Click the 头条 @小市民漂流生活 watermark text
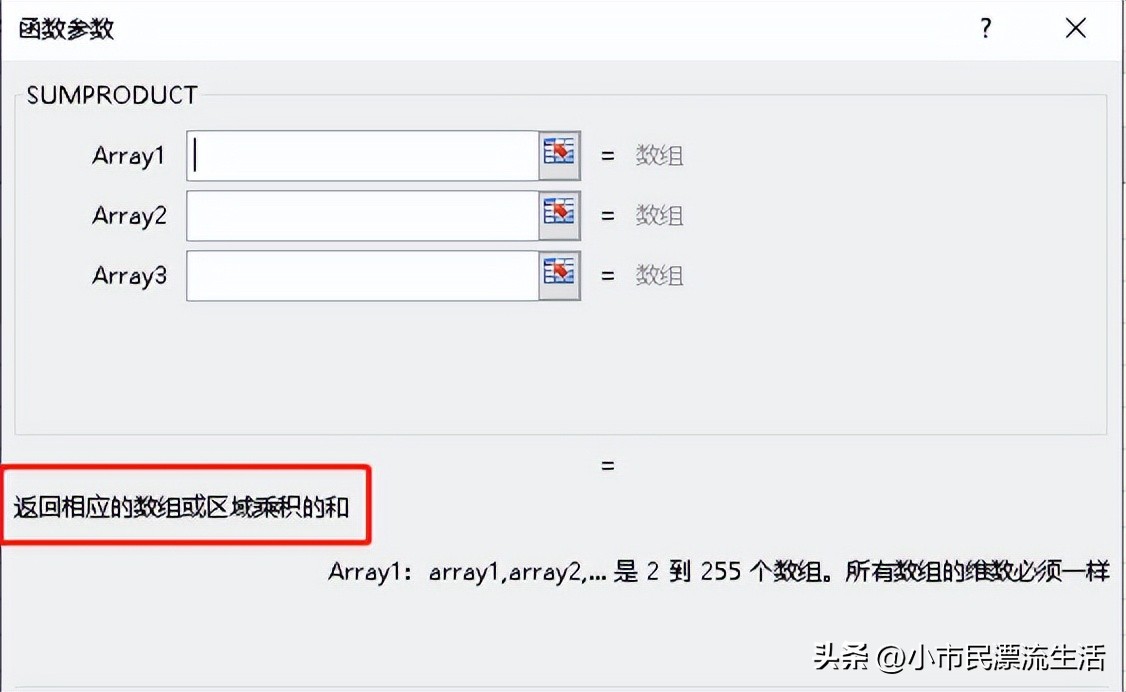 click(x=959, y=657)
